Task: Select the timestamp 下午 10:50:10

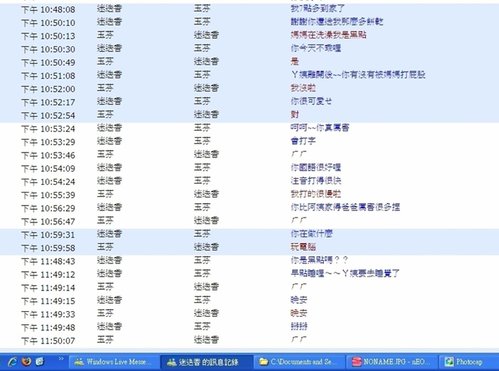Action: click(x=48, y=23)
